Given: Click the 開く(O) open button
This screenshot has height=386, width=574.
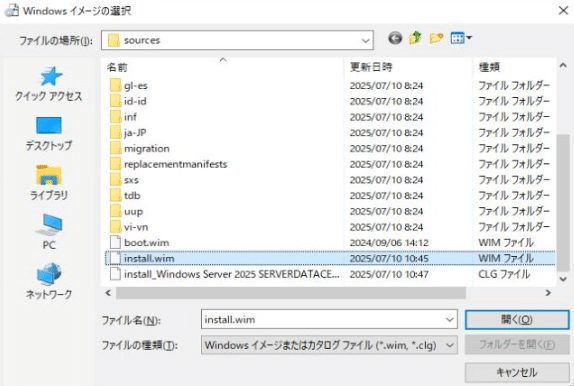Looking at the screenshot, I should [517, 320].
